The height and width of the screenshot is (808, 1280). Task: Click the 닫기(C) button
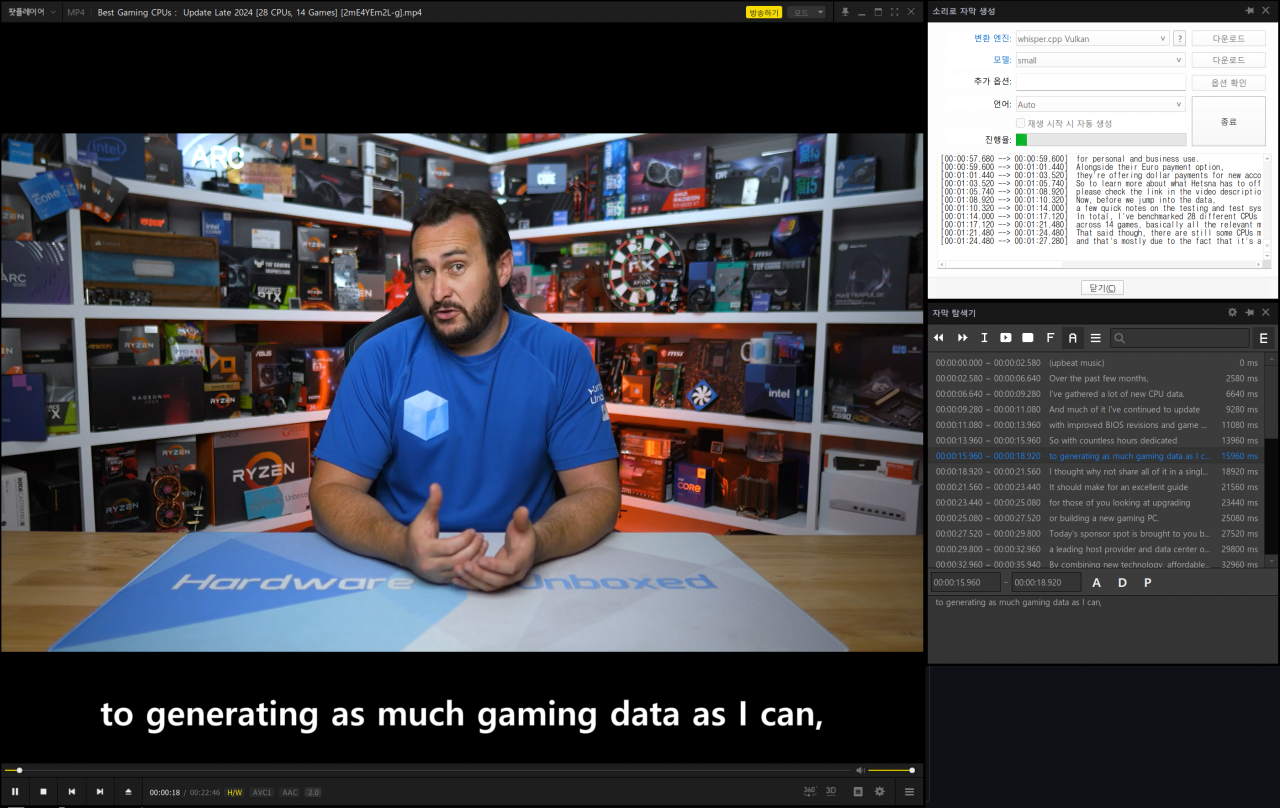click(1102, 288)
